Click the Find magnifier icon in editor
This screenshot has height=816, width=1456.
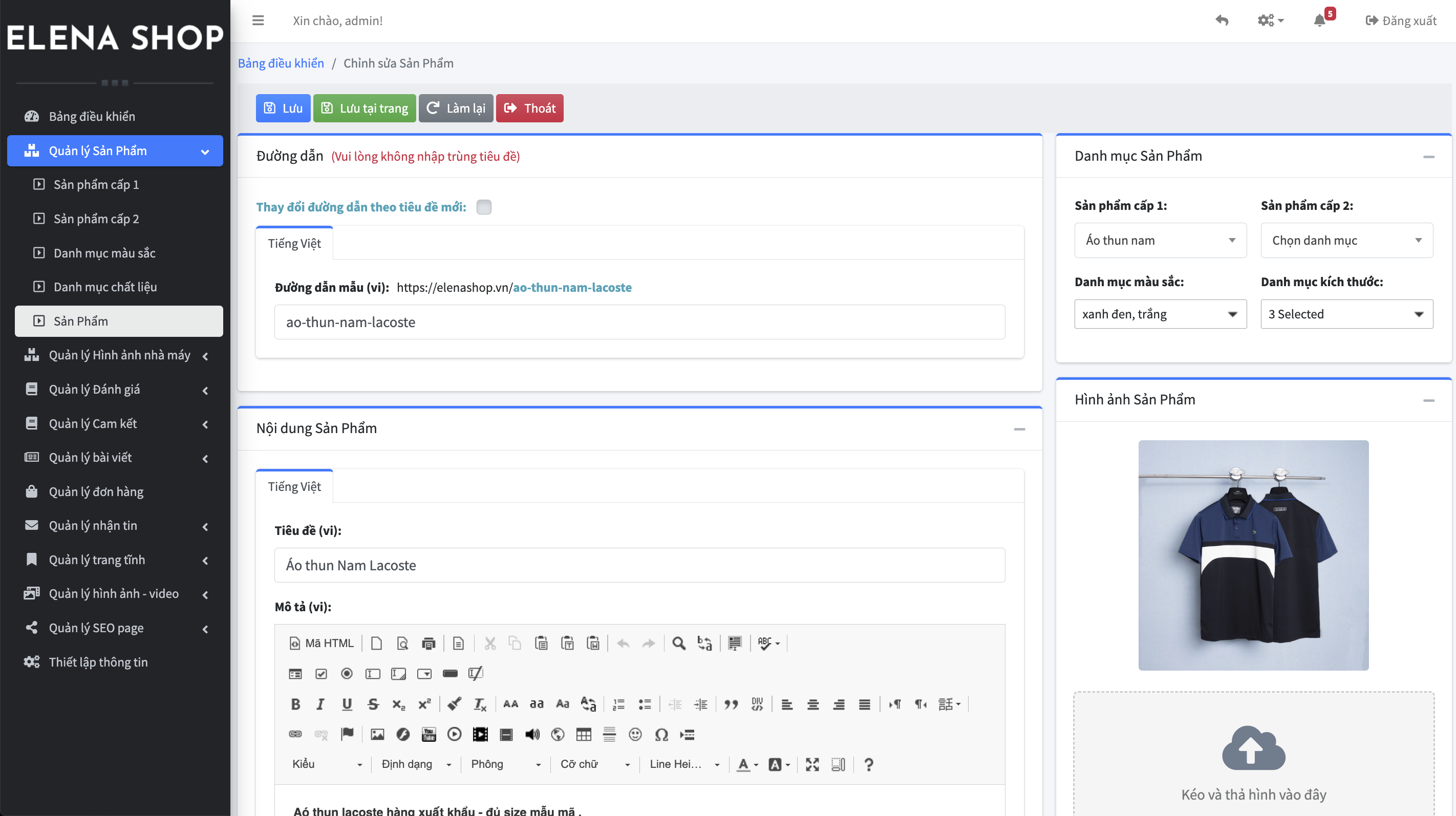pos(679,643)
